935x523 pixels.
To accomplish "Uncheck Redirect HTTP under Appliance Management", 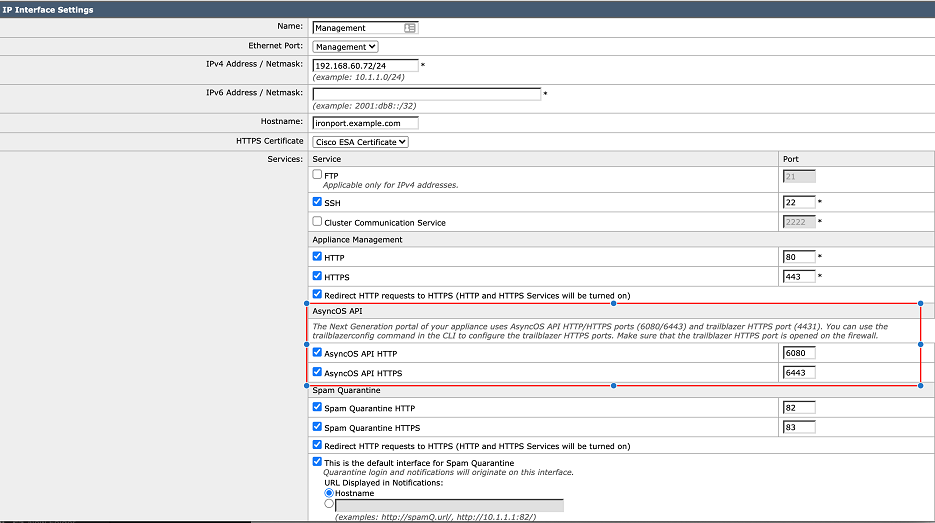I will [x=317, y=294].
